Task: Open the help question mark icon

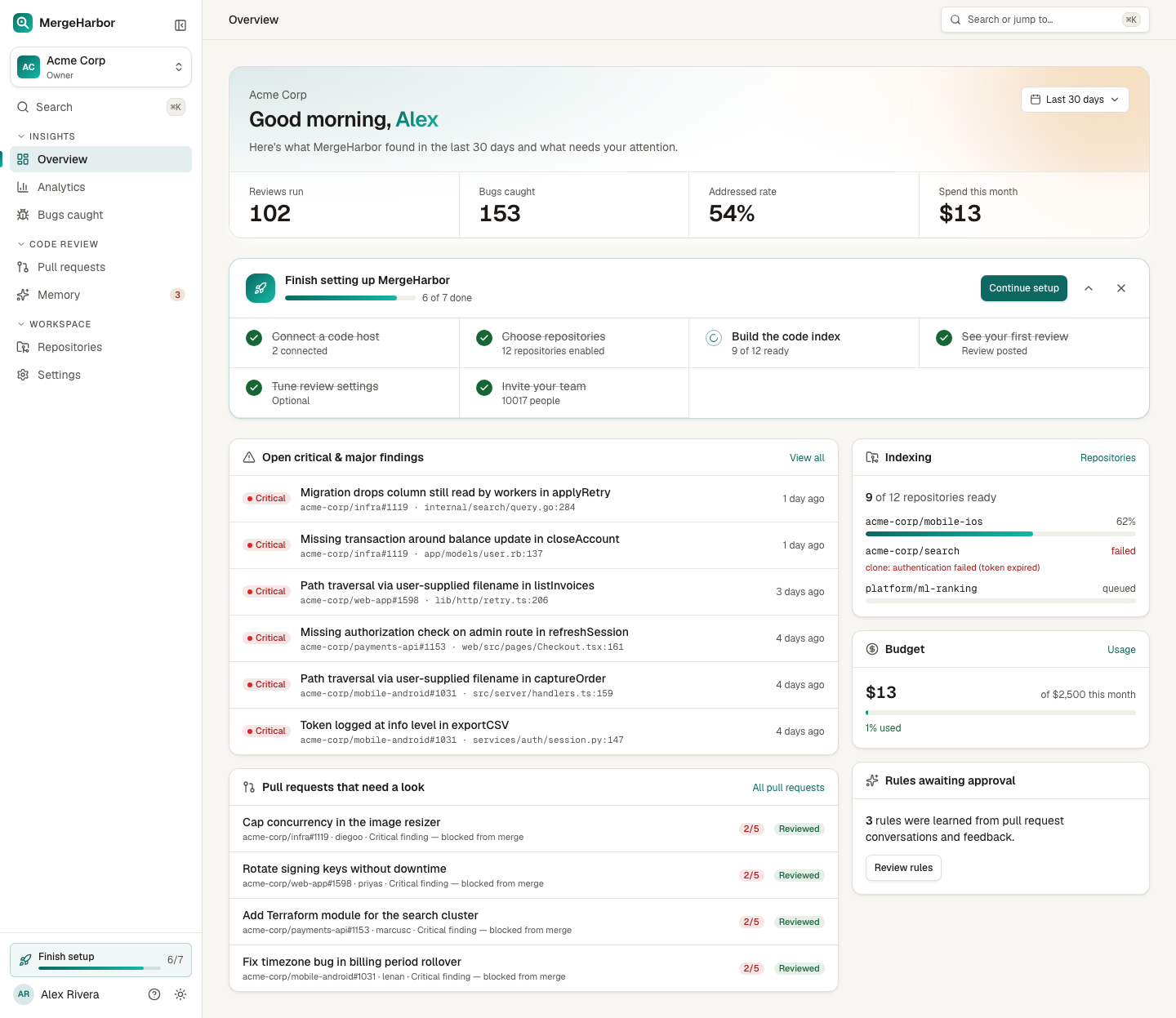Action: (x=154, y=994)
